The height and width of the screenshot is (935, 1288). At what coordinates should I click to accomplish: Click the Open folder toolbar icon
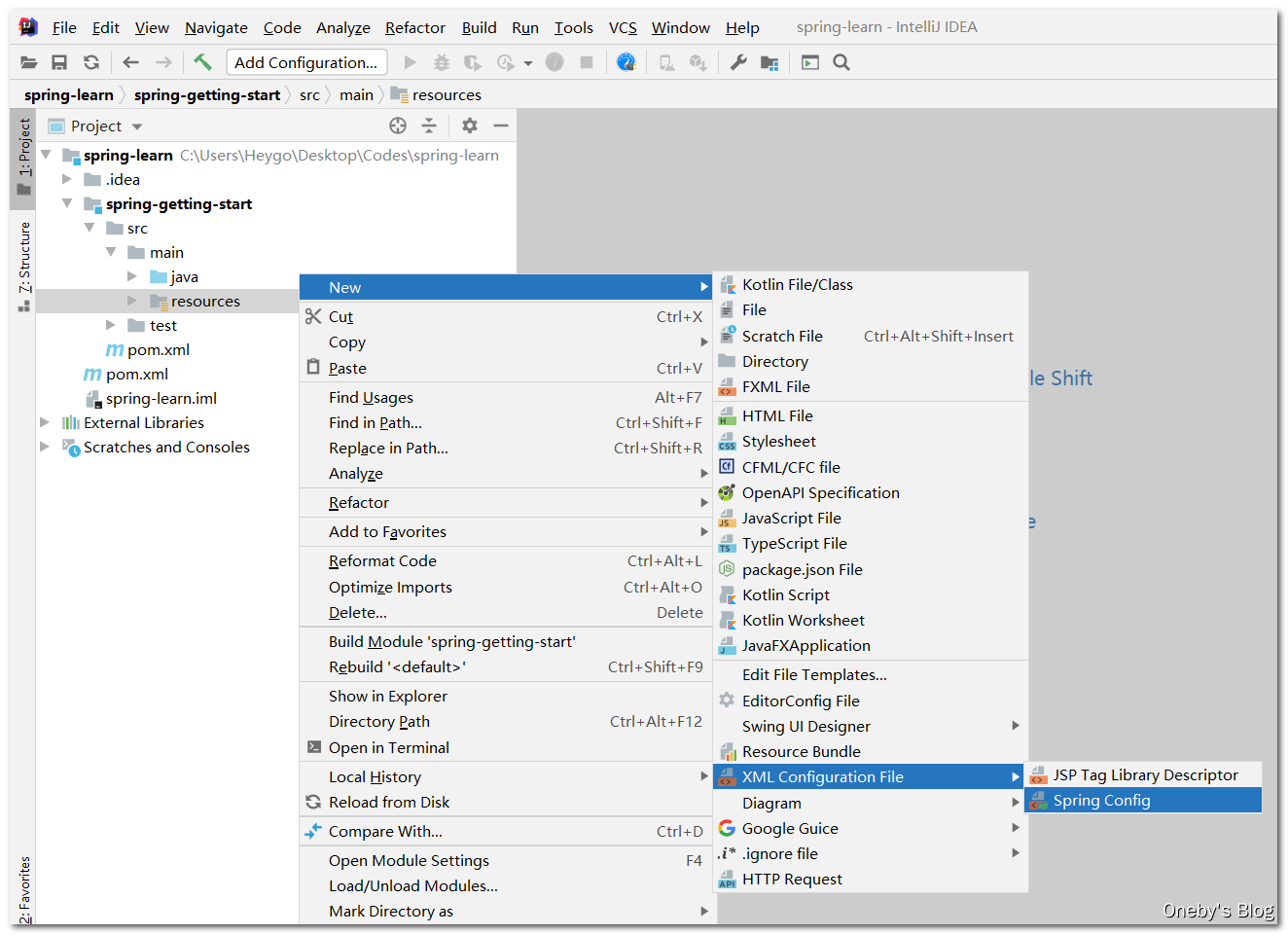[29, 62]
